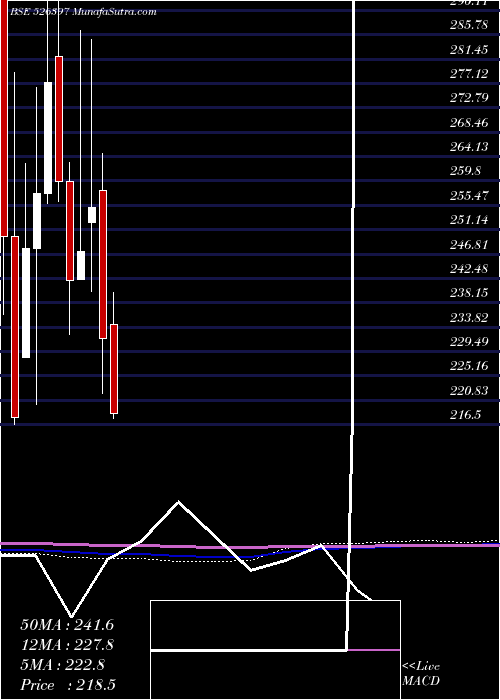Click the <<Live MACD label
The height and width of the screenshot is (700, 500).
pyautogui.click(x=421, y=674)
